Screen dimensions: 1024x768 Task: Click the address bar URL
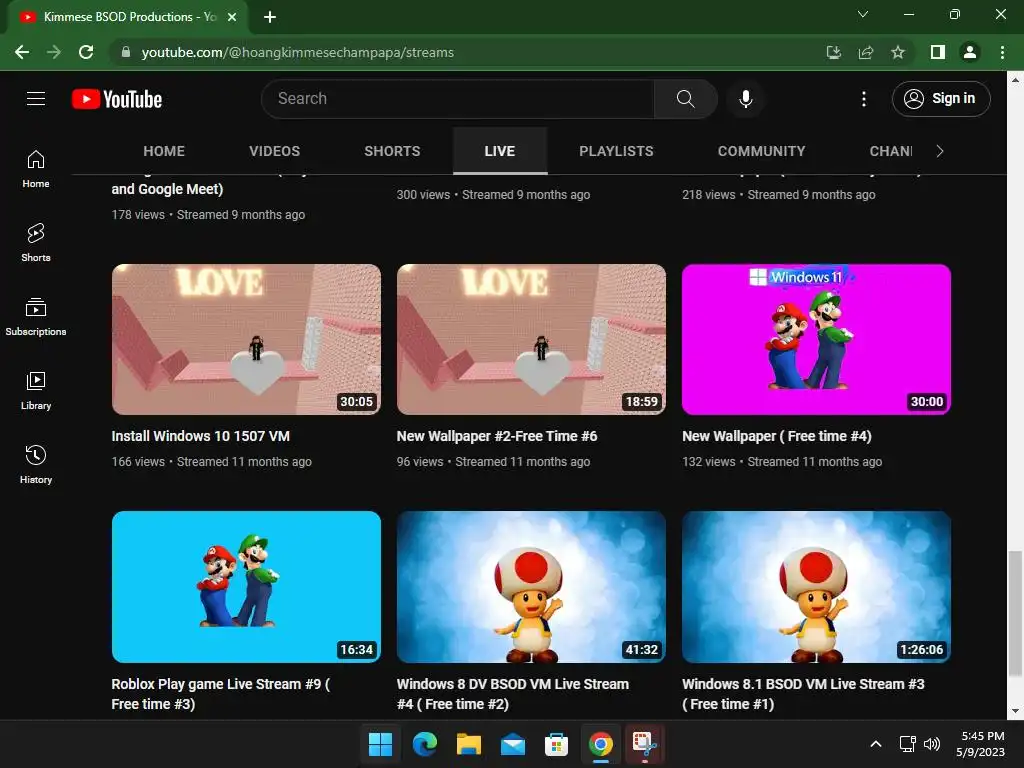(298, 52)
